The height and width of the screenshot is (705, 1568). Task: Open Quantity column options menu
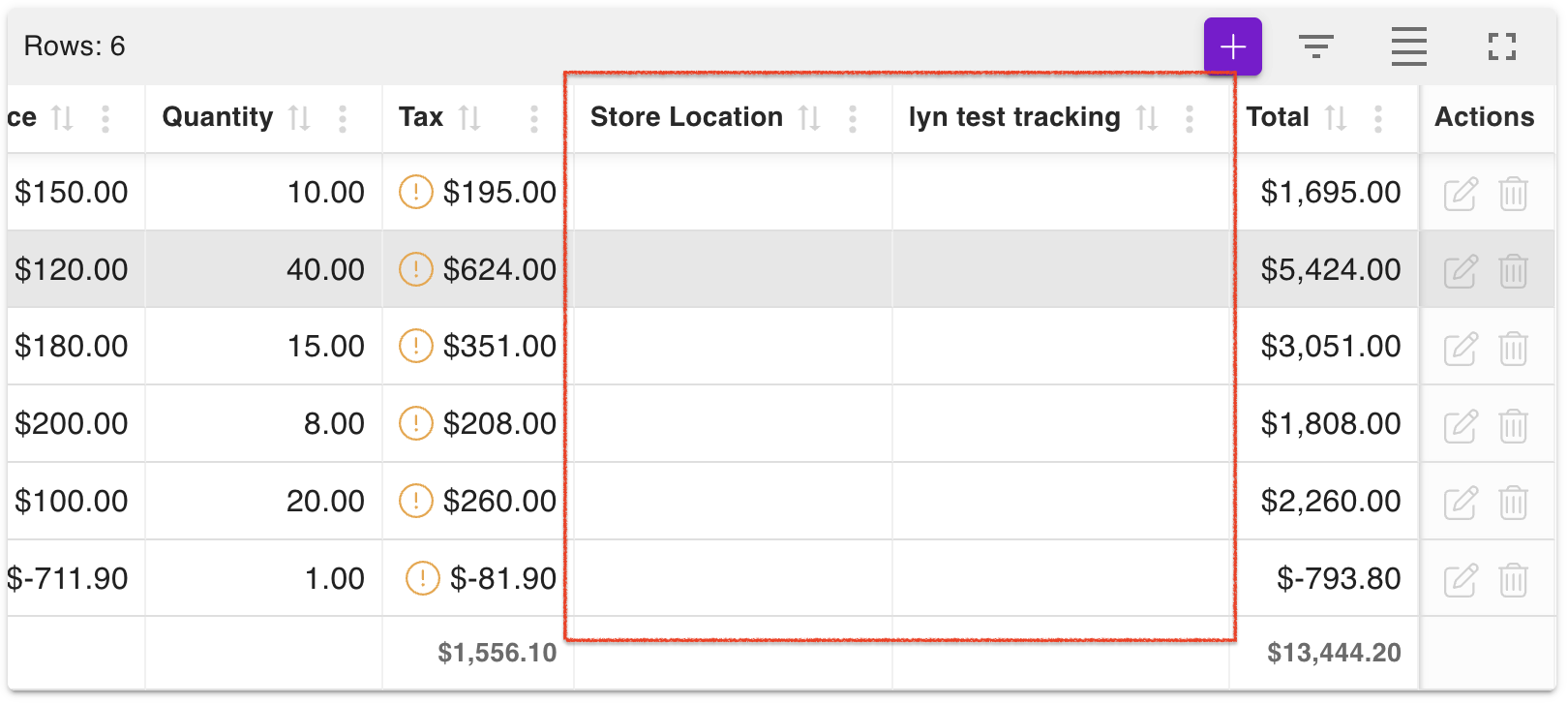pyautogui.click(x=343, y=118)
